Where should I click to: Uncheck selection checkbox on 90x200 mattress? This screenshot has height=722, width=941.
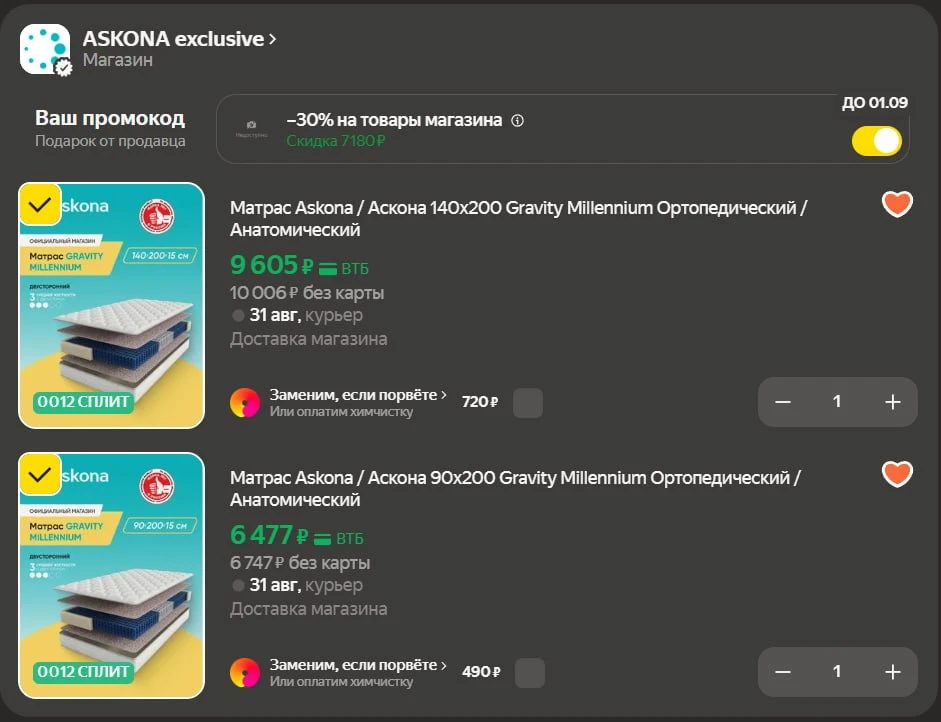[x=40, y=475]
